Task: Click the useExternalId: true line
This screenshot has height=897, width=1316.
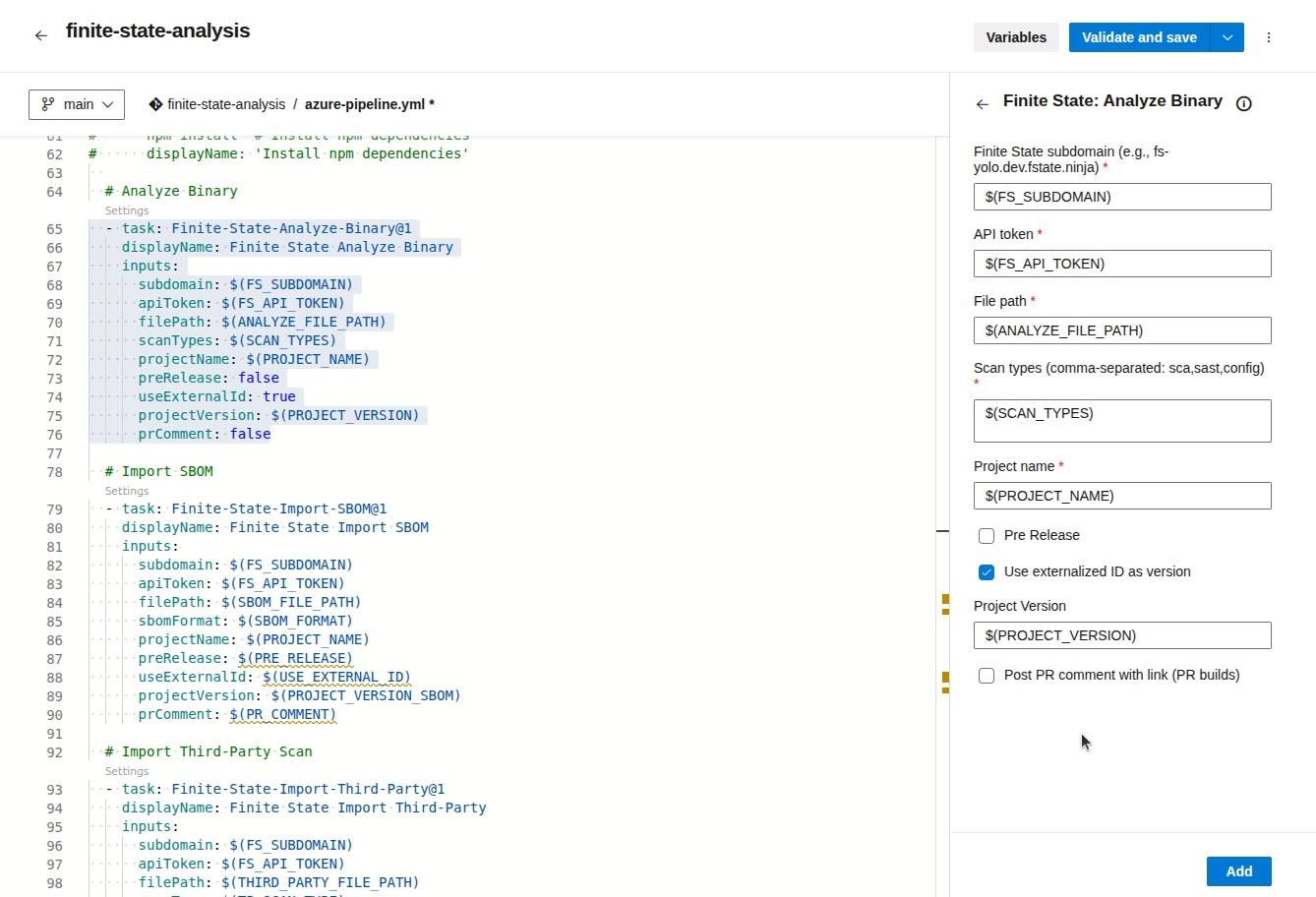Action: (216, 396)
